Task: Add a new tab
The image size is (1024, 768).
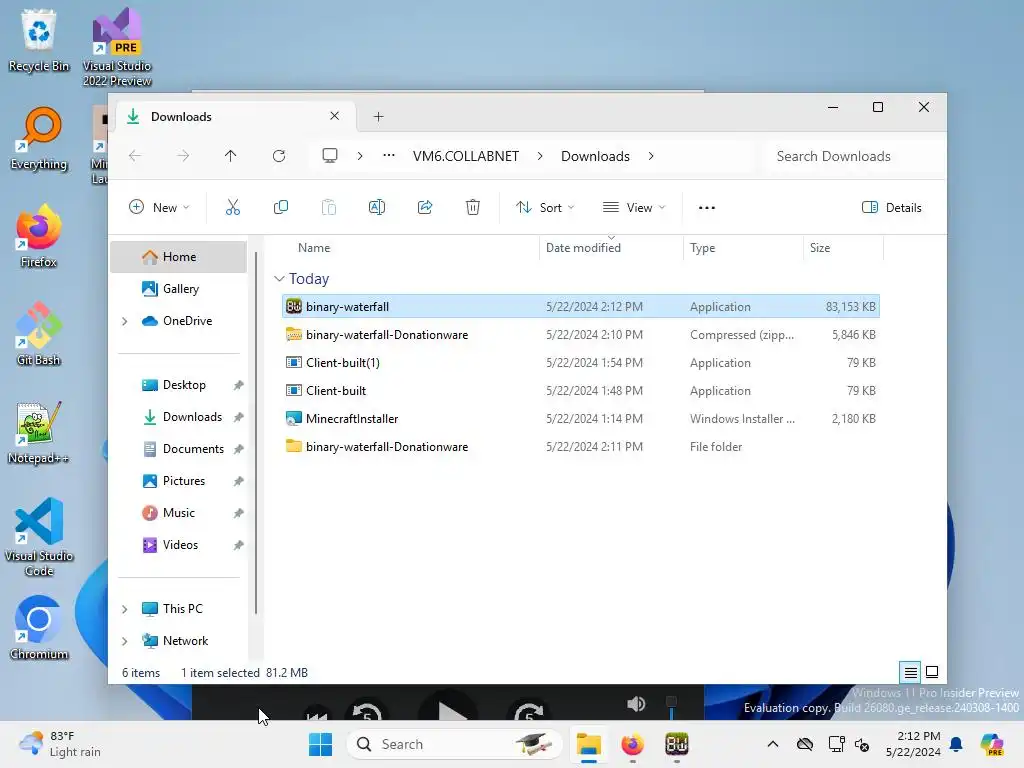Action: pyautogui.click(x=378, y=116)
